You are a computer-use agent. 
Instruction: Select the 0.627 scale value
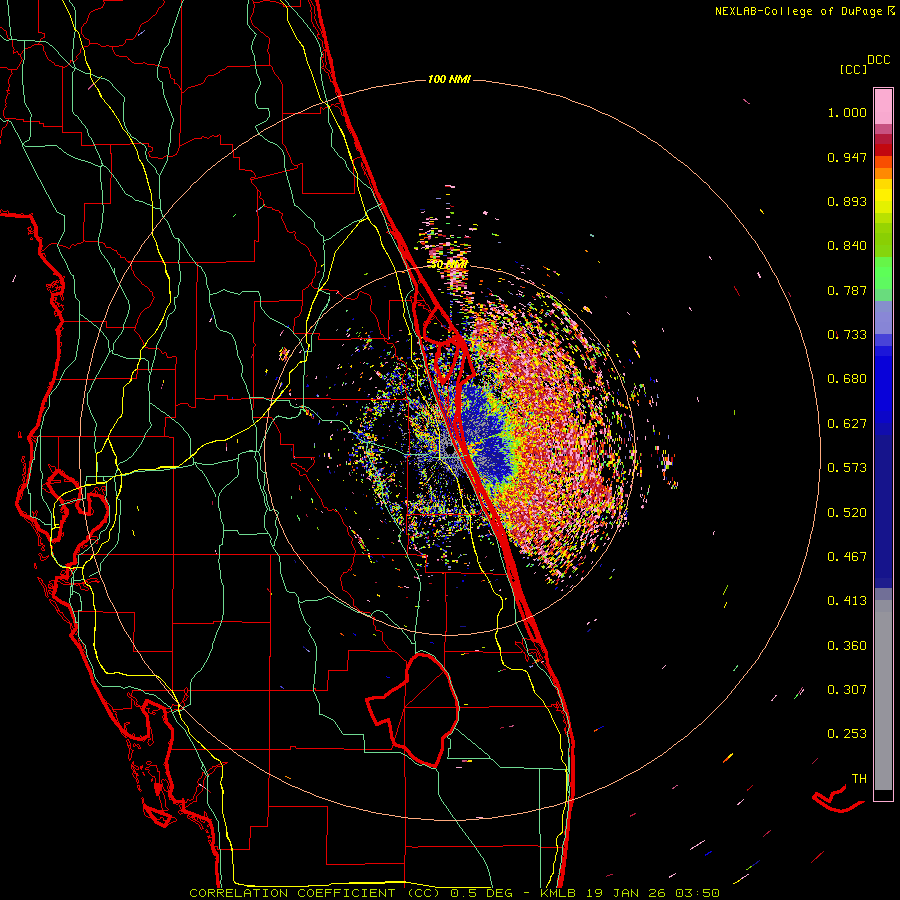847,424
